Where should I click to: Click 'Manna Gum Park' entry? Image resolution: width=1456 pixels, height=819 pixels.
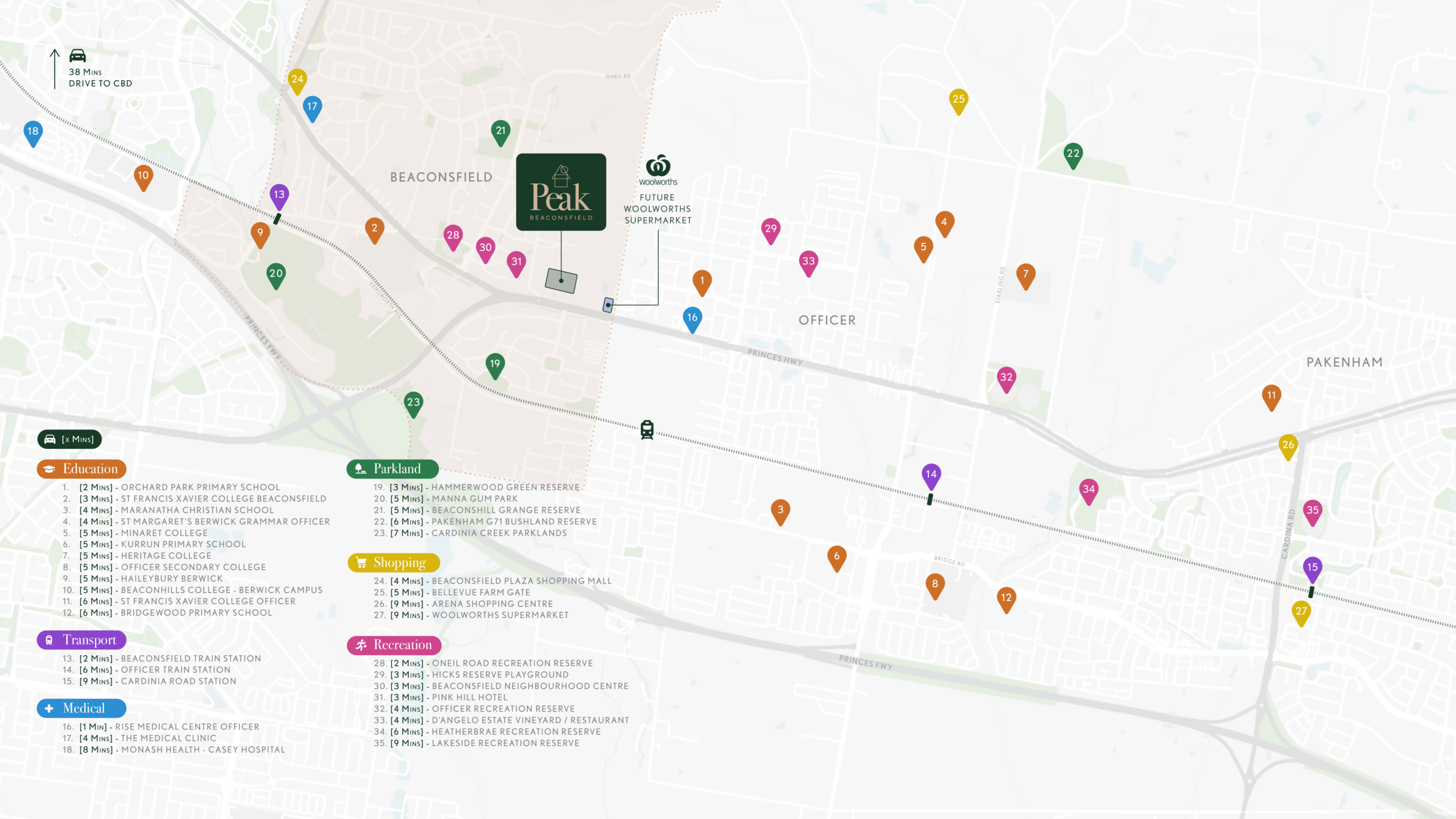click(446, 499)
